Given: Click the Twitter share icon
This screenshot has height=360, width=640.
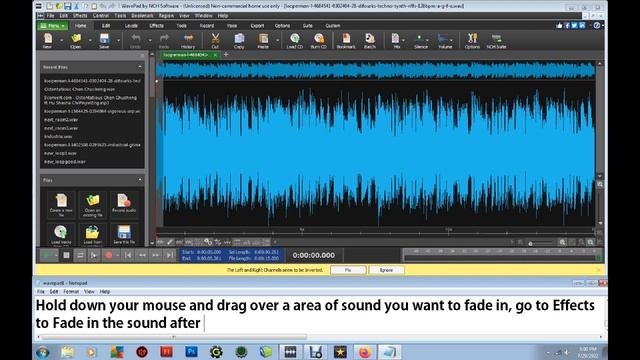Looking at the screenshot, I should [x=574, y=25].
